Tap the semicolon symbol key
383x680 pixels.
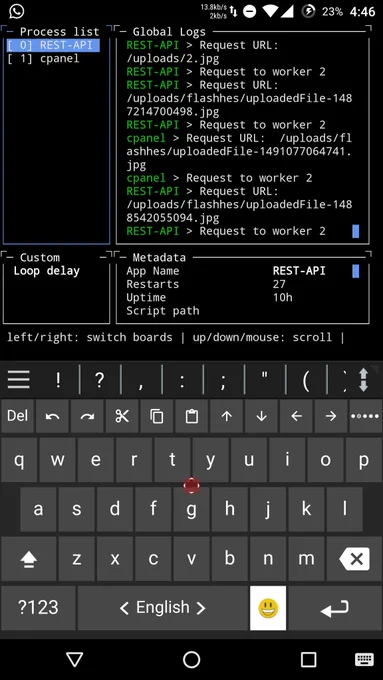(223, 380)
